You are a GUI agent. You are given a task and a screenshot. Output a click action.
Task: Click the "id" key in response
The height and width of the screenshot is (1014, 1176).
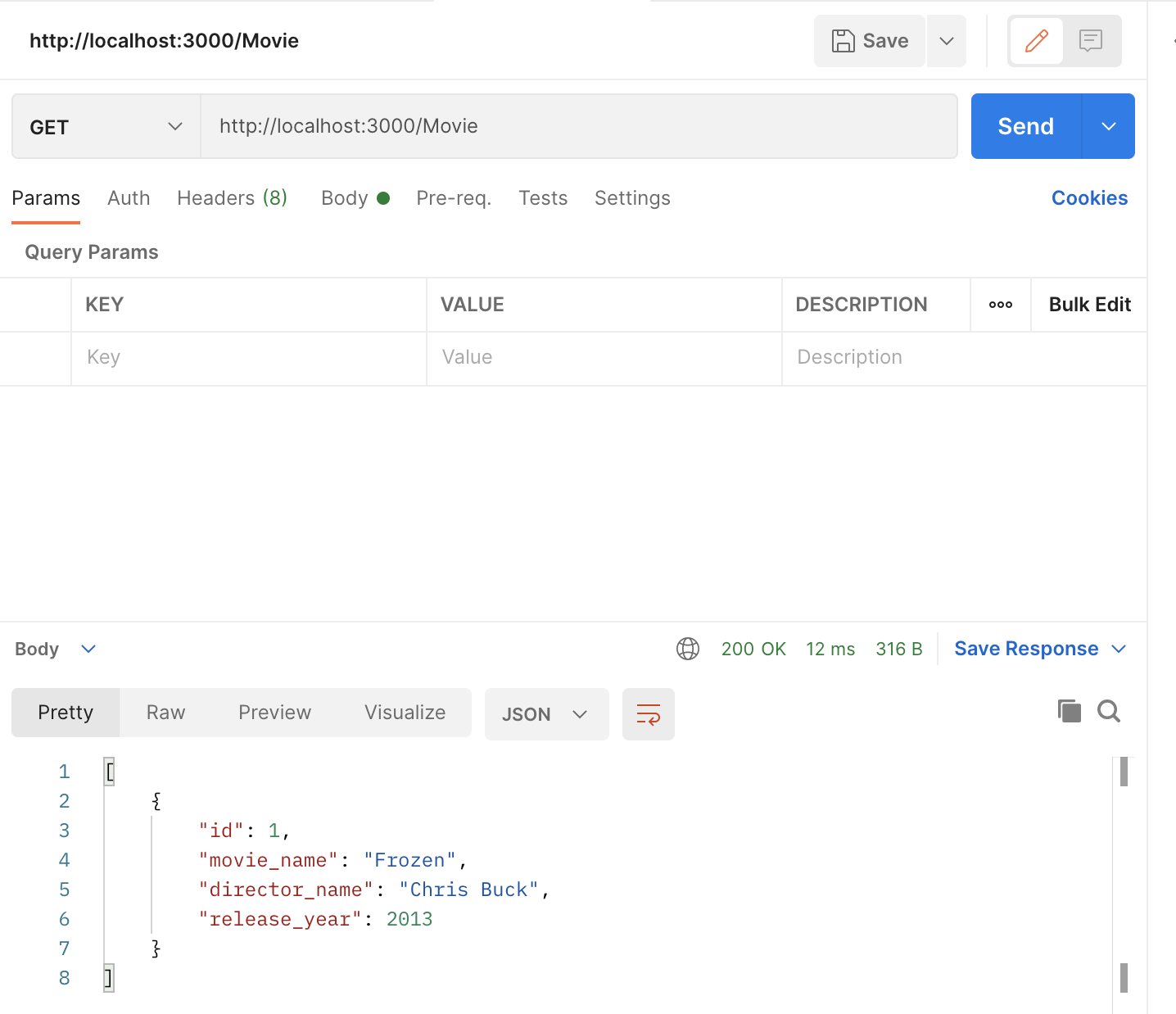(x=221, y=831)
